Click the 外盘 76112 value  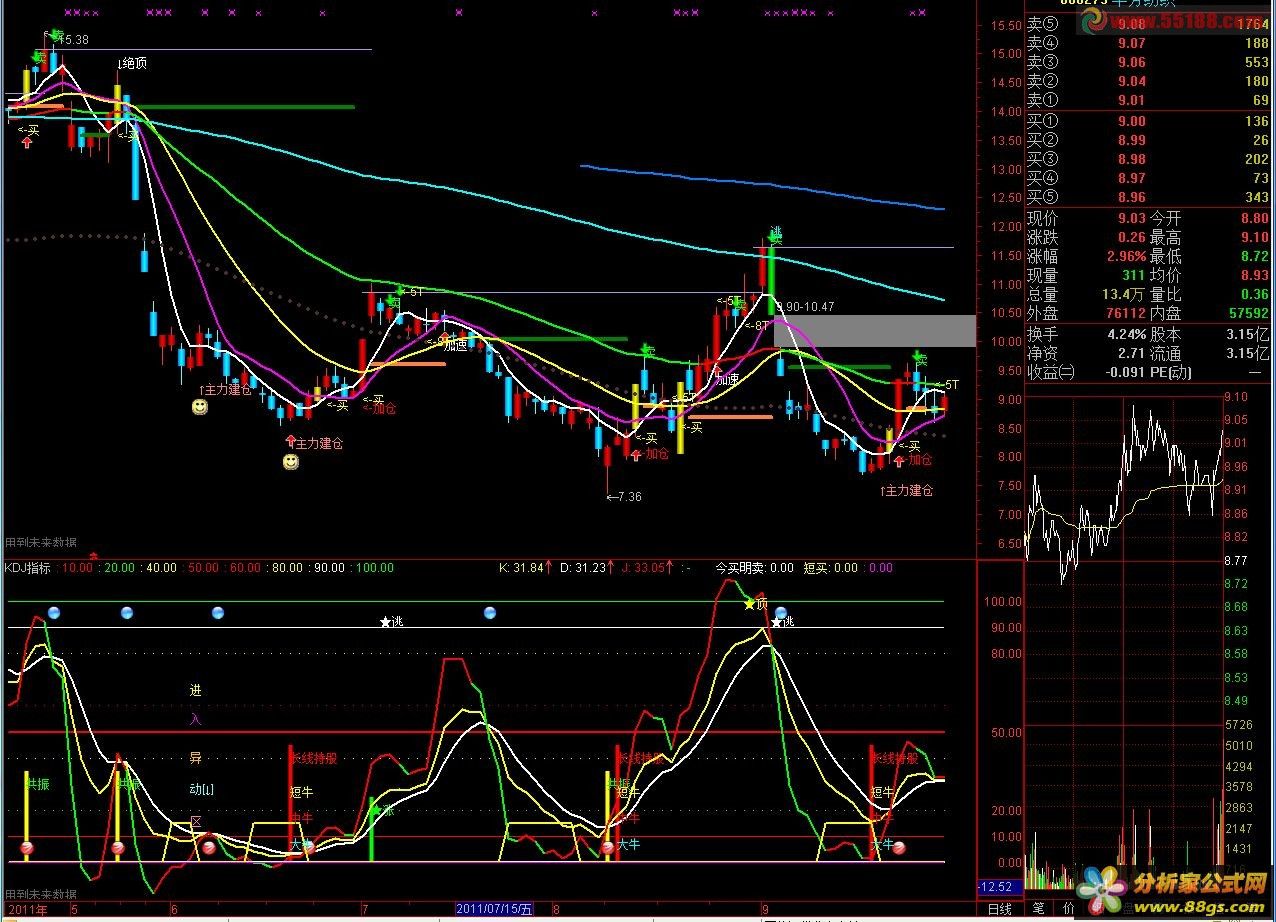[1125, 313]
